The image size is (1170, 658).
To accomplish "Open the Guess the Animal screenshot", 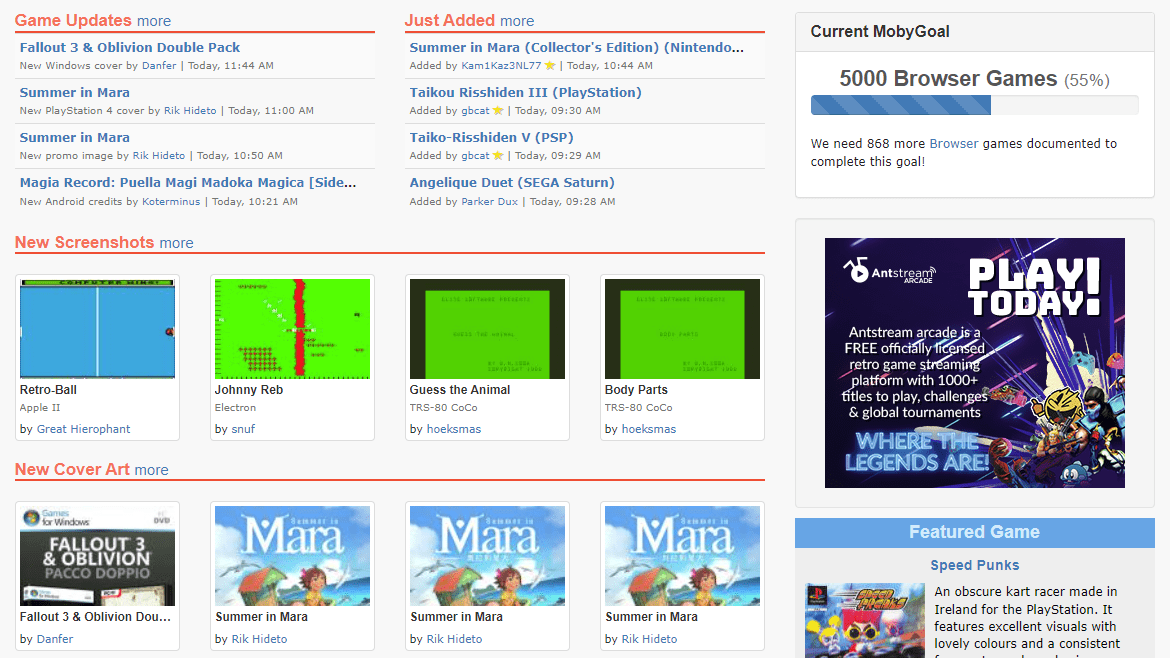I will click(x=487, y=328).
